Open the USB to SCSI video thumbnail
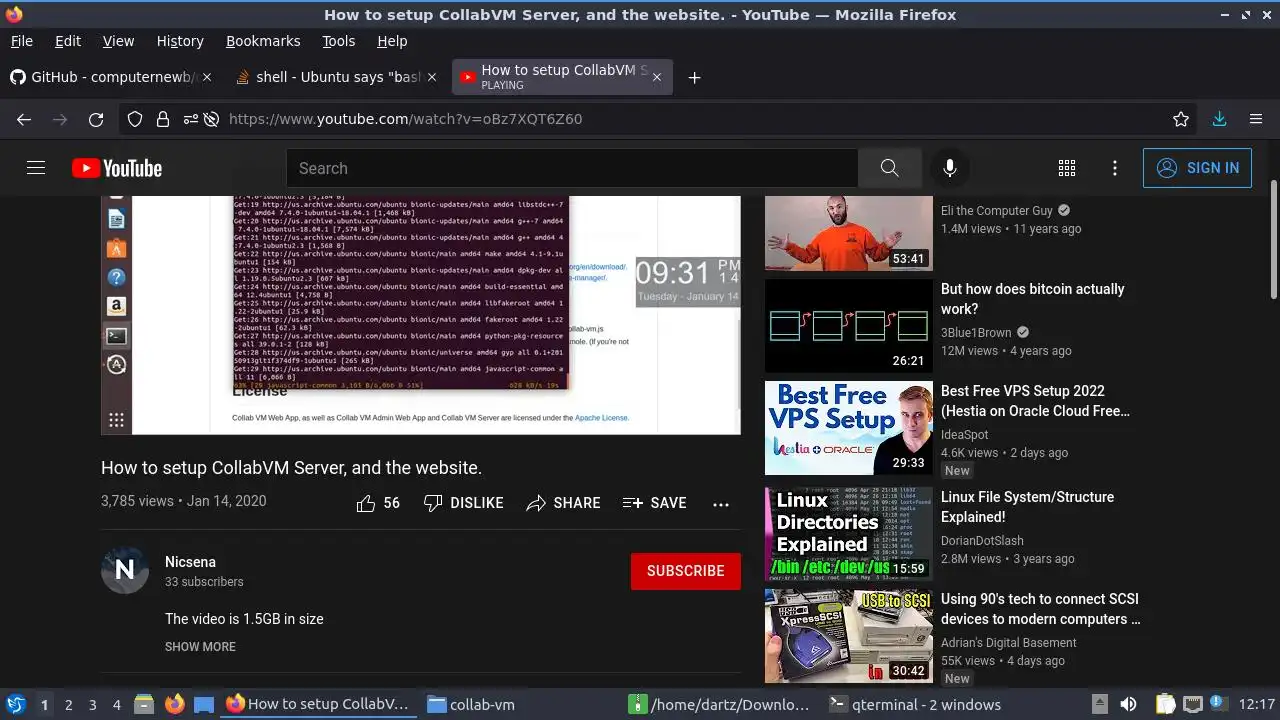The image size is (1280, 720). click(849, 636)
